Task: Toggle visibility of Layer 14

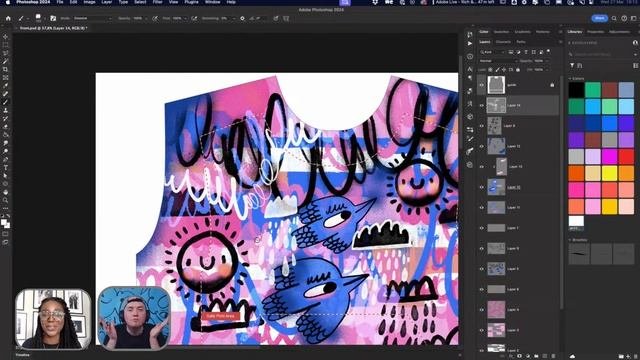Action: (482, 105)
